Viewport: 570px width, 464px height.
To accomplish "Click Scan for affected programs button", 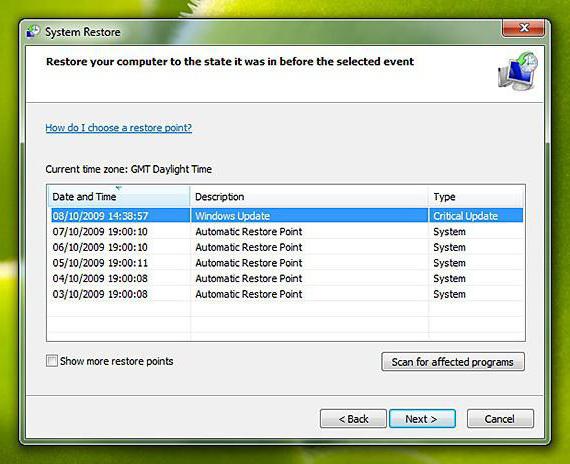I will [x=453, y=362].
